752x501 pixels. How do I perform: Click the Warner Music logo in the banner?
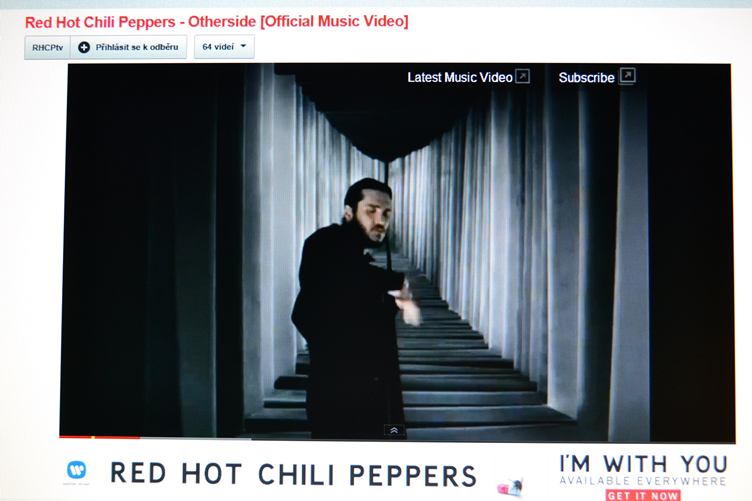point(76,470)
